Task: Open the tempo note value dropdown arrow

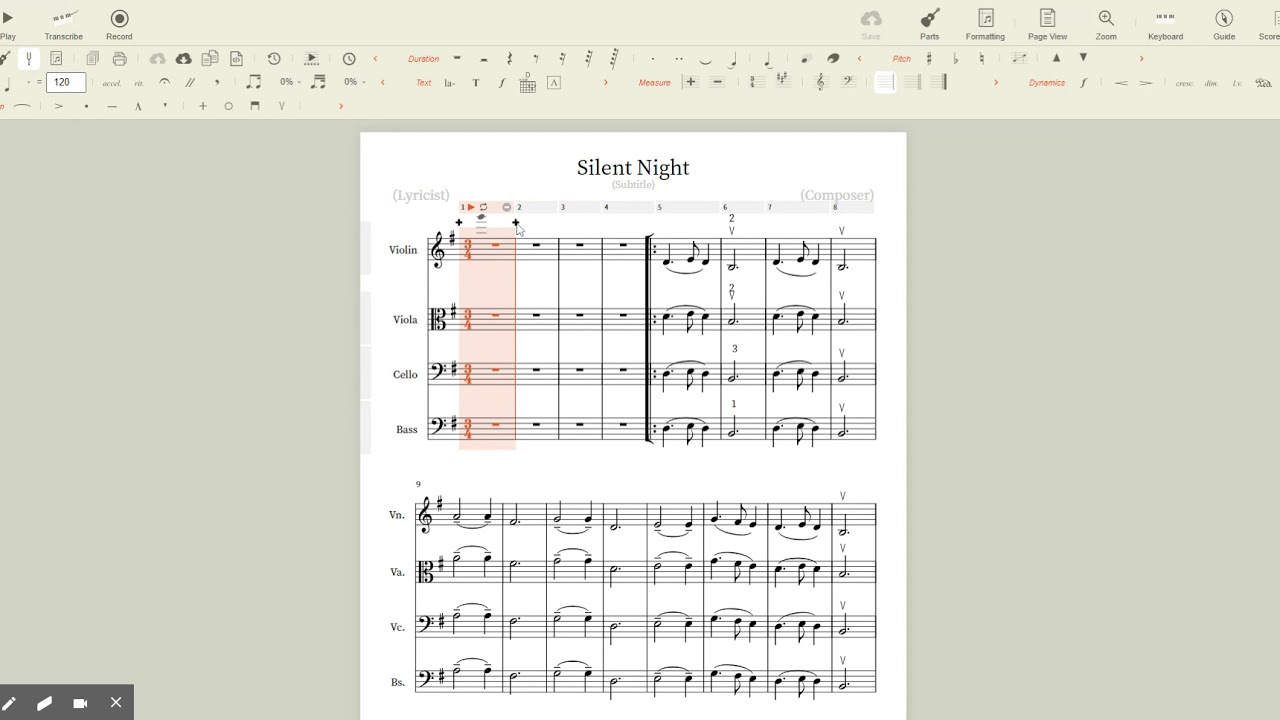Action: [28, 82]
